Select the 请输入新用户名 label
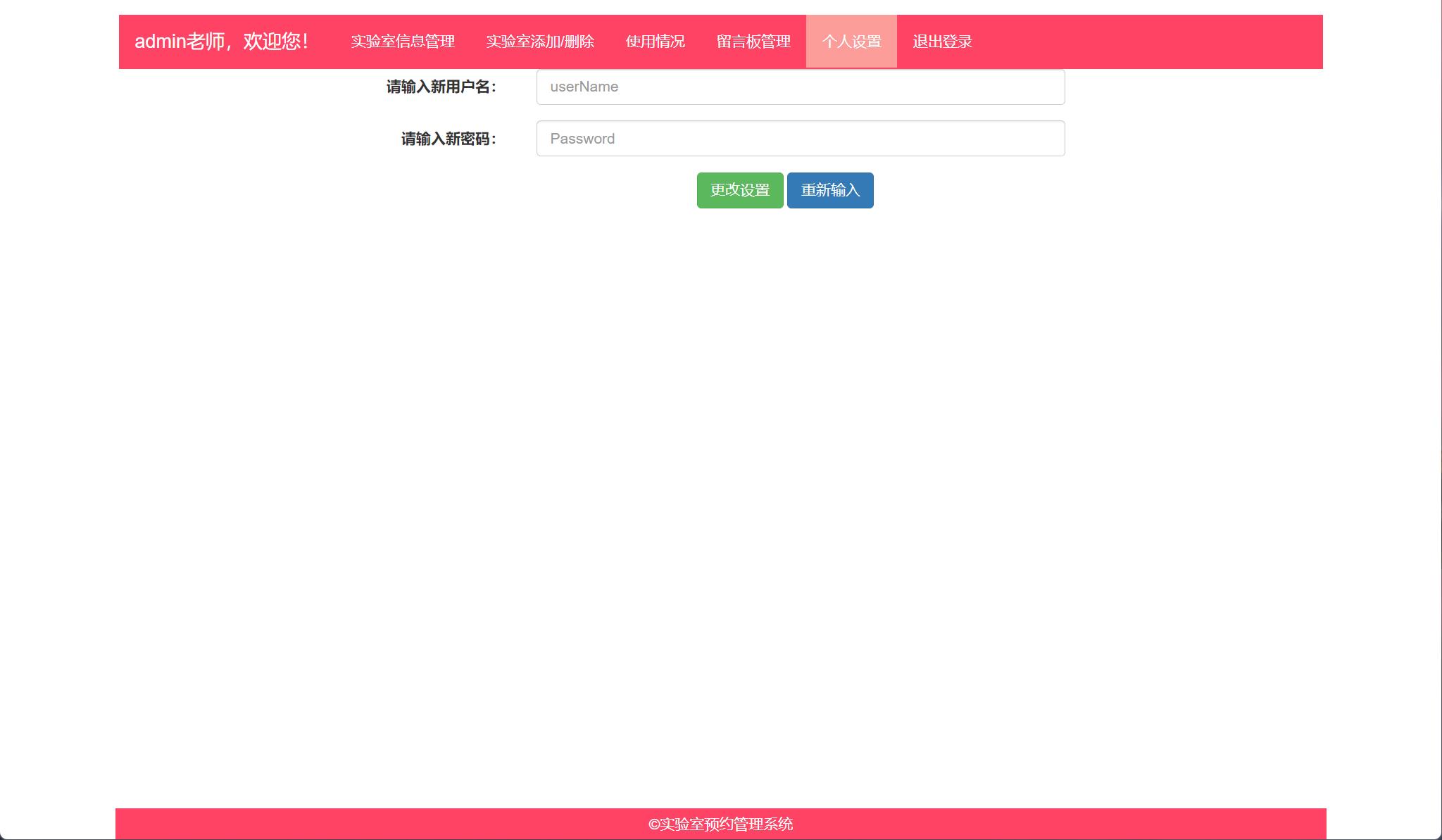This screenshot has height=840, width=1442. click(x=440, y=87)
